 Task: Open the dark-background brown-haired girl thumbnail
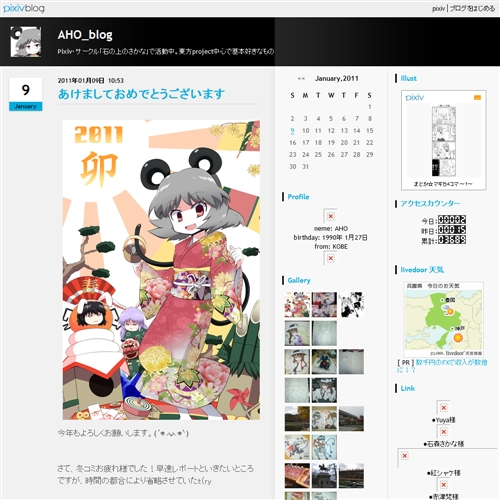324,390
